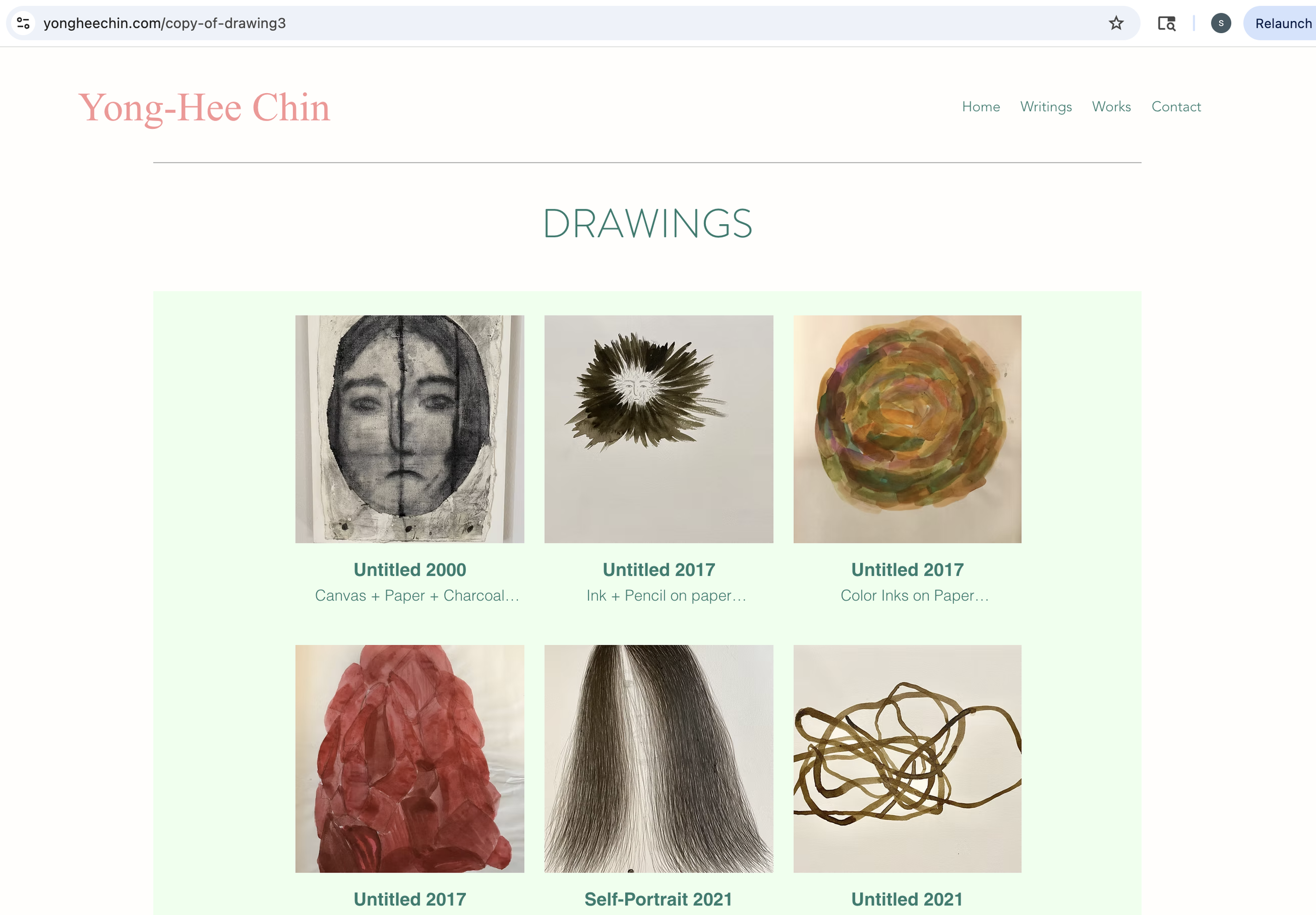Open the ink sunburst face thumbnail
The width and height of the screenshot is (1316, 915).
click(659, 429)
